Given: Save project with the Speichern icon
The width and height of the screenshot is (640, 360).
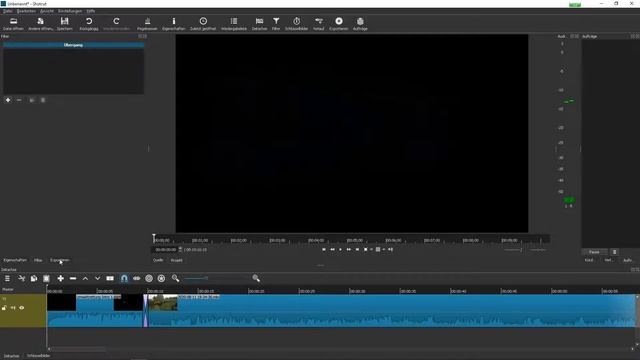Looking at the screenshot, I should tap(64, 24).
